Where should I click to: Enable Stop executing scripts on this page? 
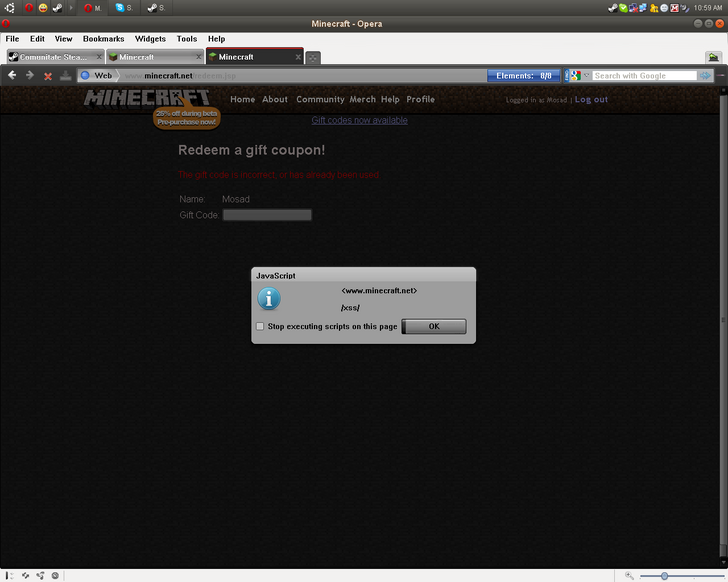click(x=260, y=327)
